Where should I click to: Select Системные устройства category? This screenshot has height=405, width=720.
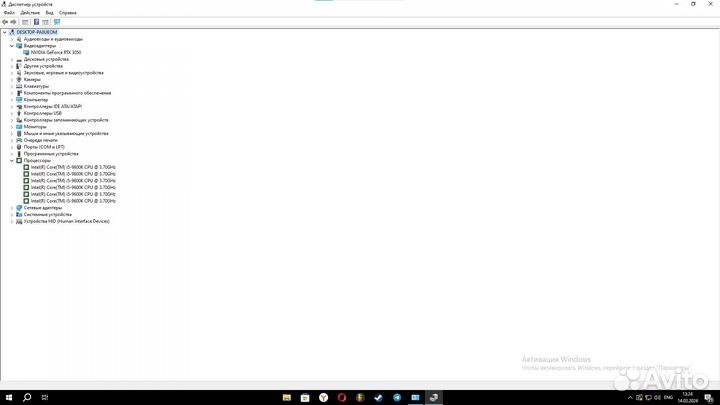click(x=48, y=214)
